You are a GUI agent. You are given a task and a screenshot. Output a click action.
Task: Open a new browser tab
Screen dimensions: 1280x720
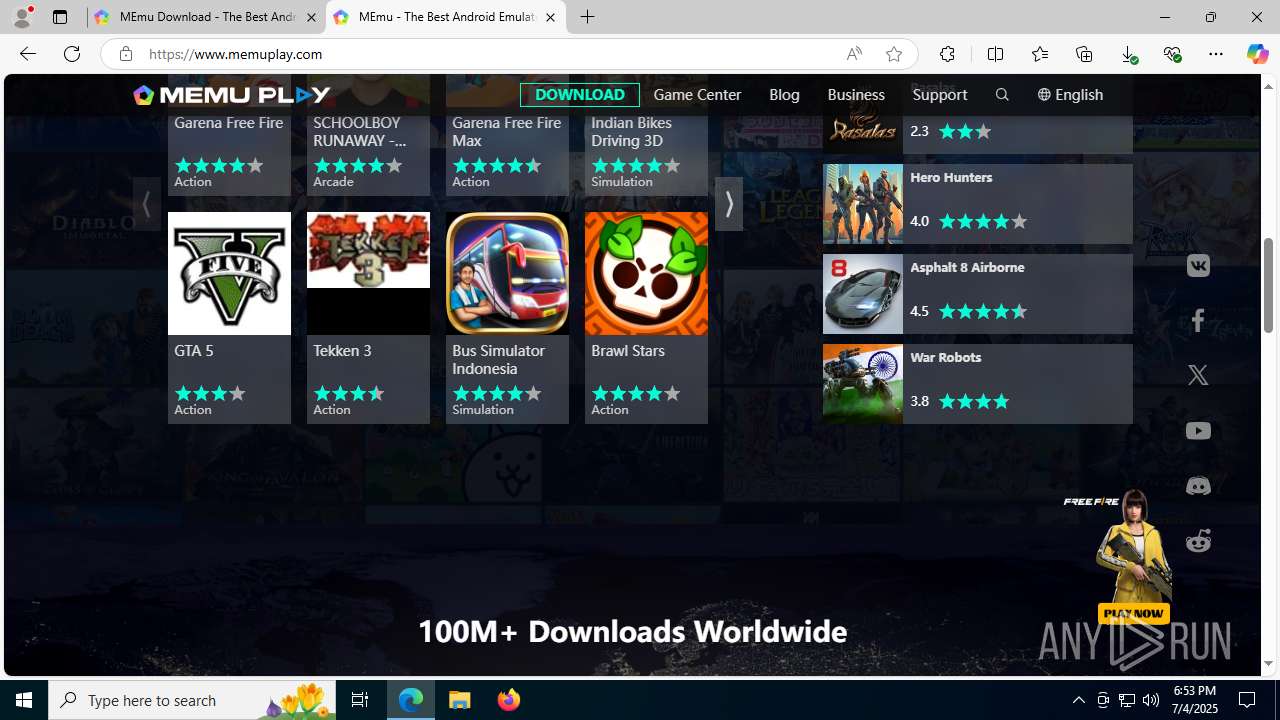(x=588, y=17)
